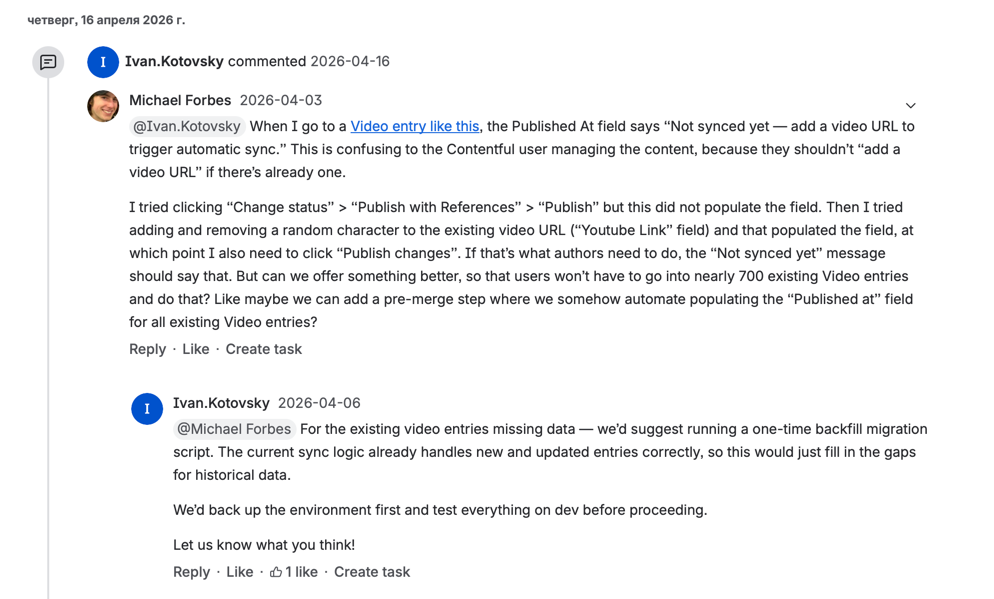This screenshot has height=599, width=994.
Task: Click the top Ivan.Kotovsky avatar beside "commented"
Action: (103, 62)
